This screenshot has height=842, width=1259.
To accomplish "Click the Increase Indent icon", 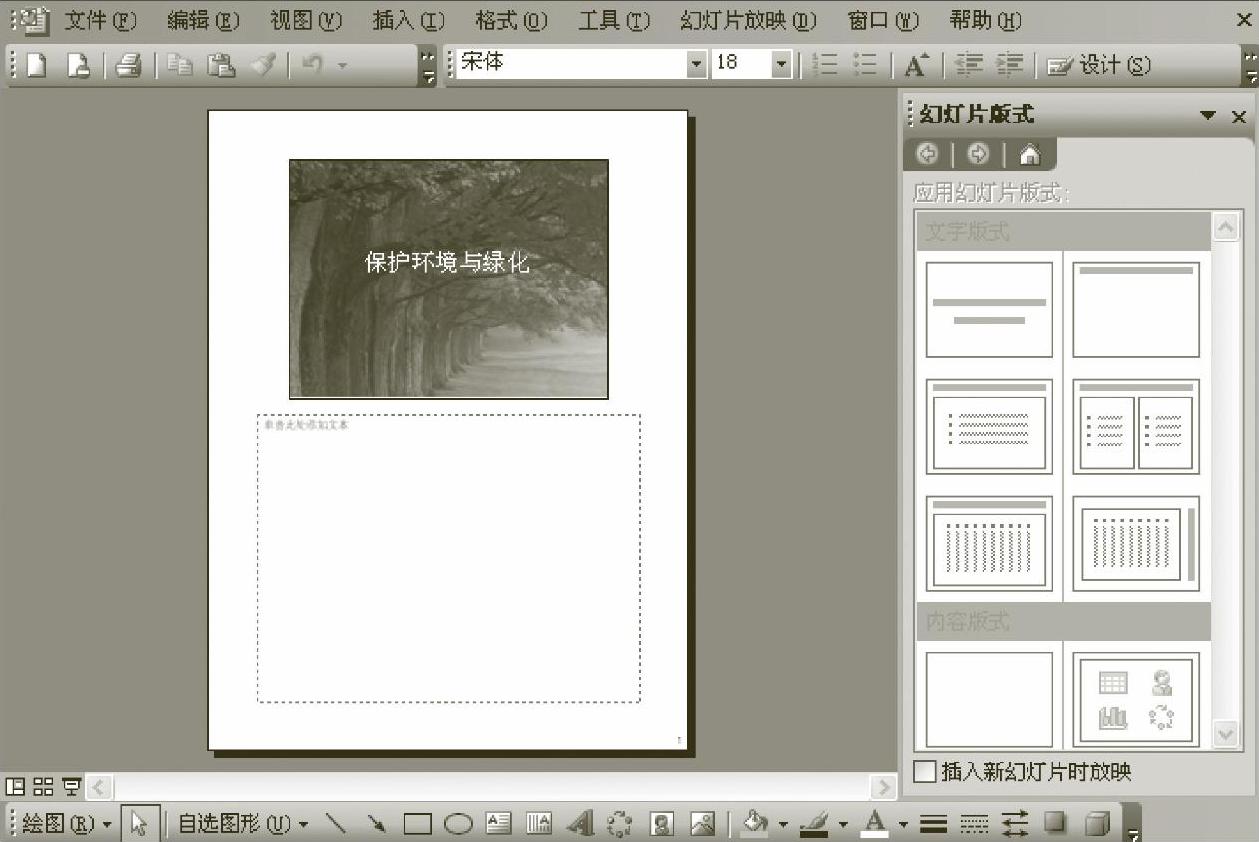I will (x=1010, y=65).
